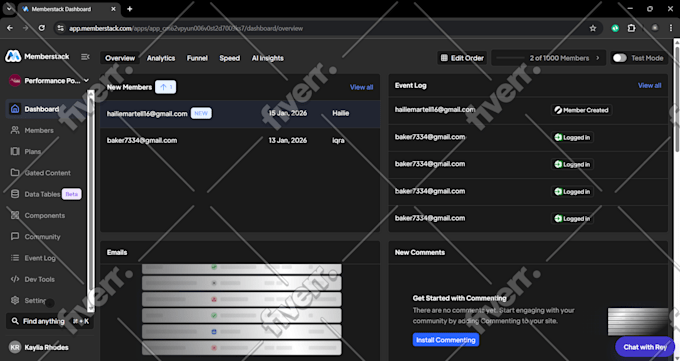The width and height of the screenshot is (680, 361).
Task: Go to Members in the sidebar
Action: tap(39, 130)
